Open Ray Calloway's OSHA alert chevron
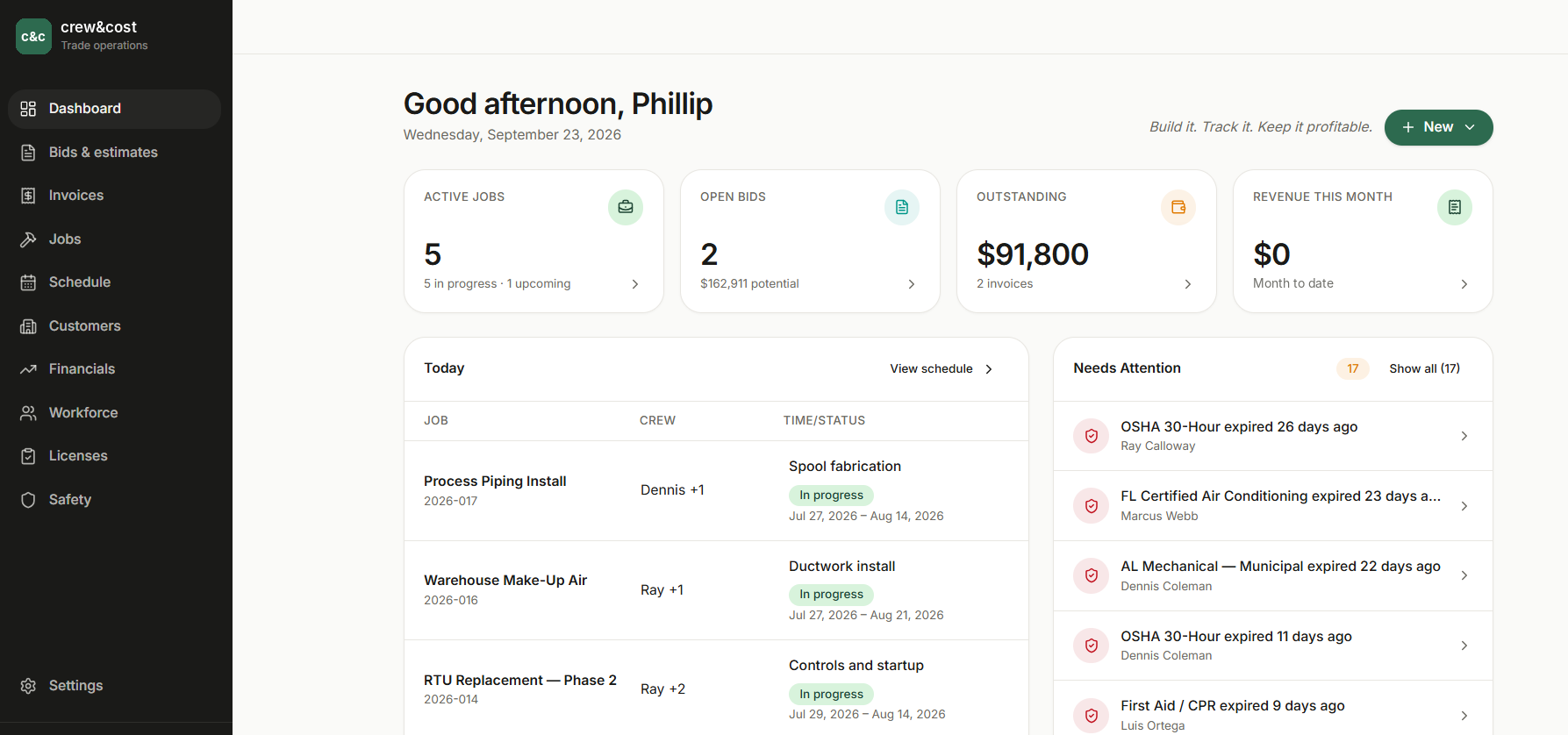1568x735 pixels. [x=1464, y=436]
